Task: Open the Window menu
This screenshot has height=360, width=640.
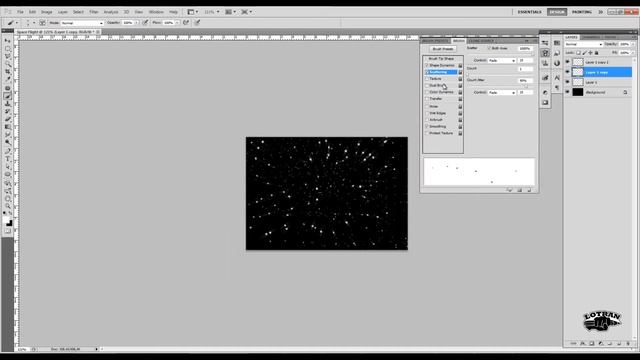Action: point(156,12)
